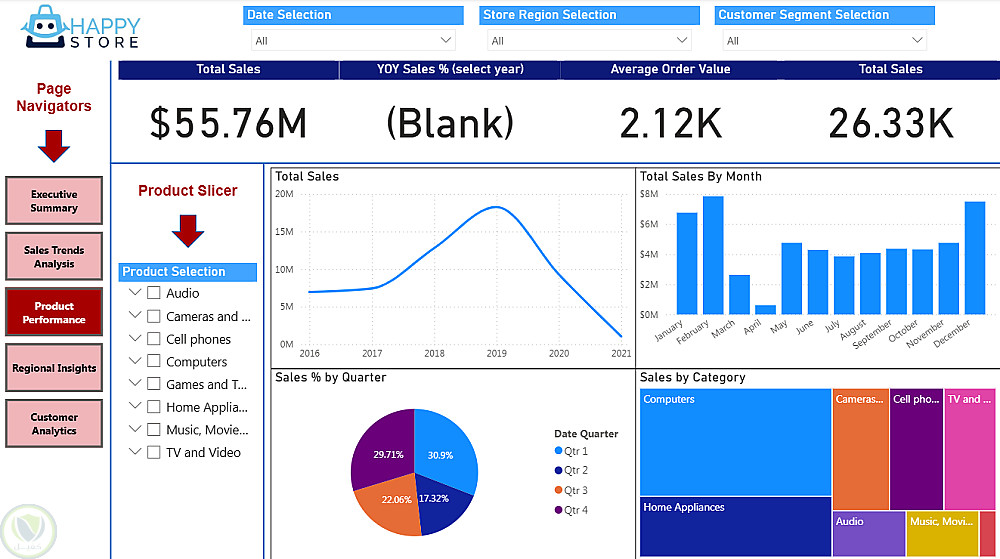Select the Audio treemap tile

(869, 534)
